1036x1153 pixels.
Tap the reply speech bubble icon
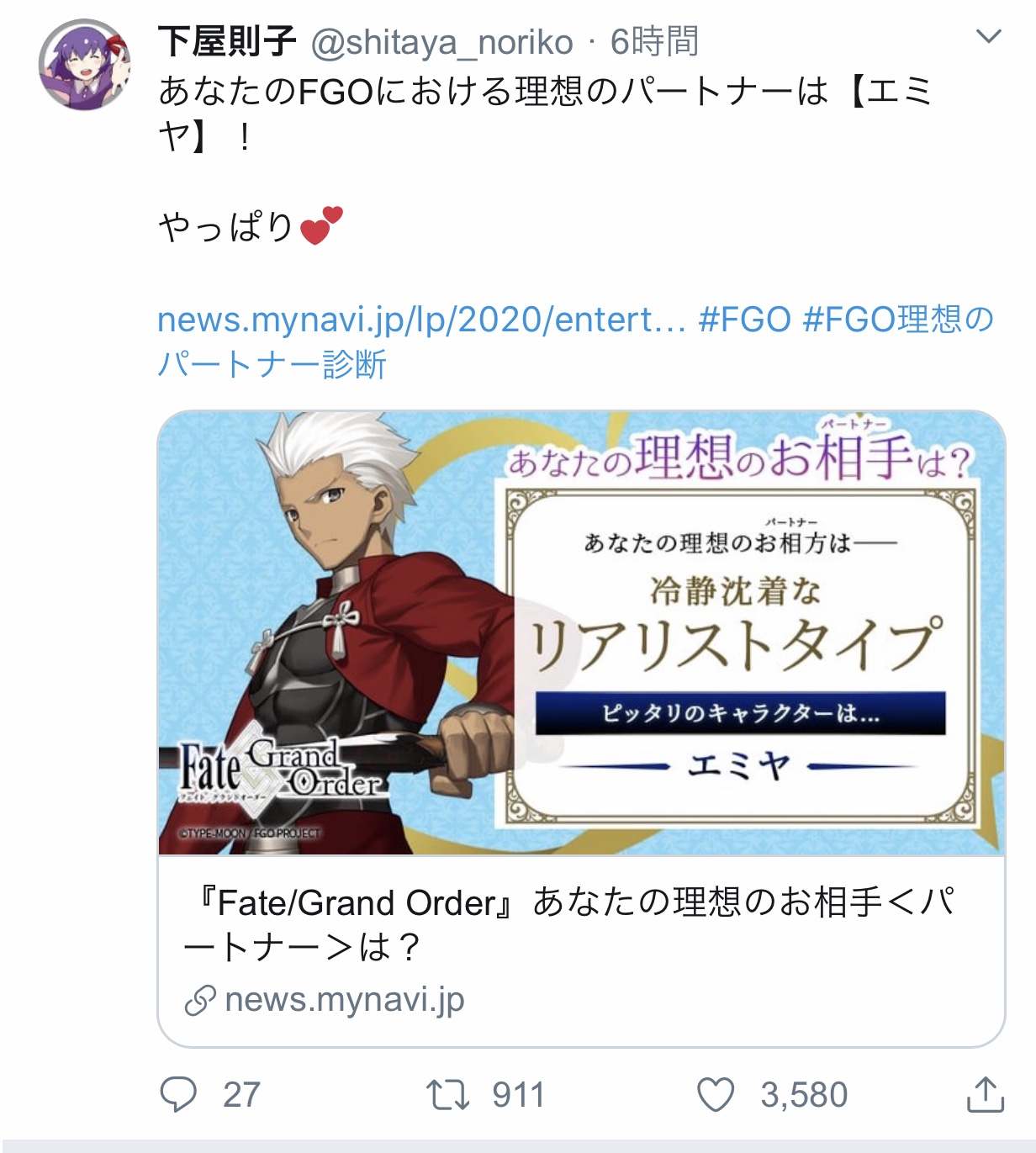pos(178,1094)
